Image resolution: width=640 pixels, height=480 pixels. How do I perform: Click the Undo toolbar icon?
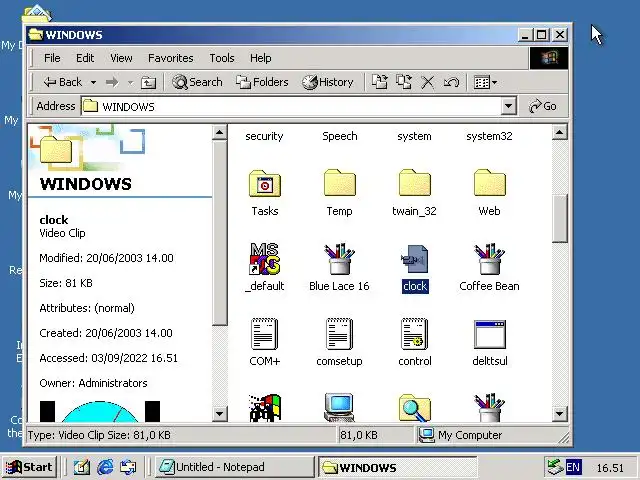coord(451,82)
